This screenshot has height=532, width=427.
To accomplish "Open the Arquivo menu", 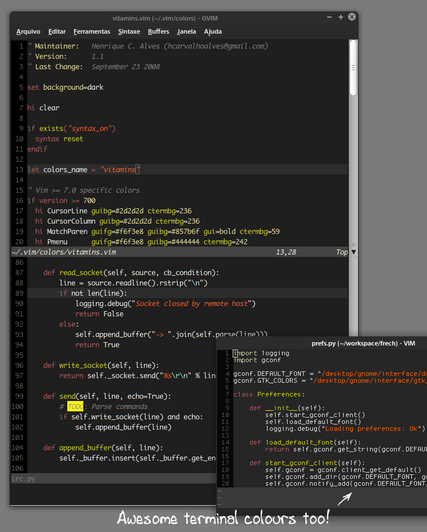I will pos(28,32).
